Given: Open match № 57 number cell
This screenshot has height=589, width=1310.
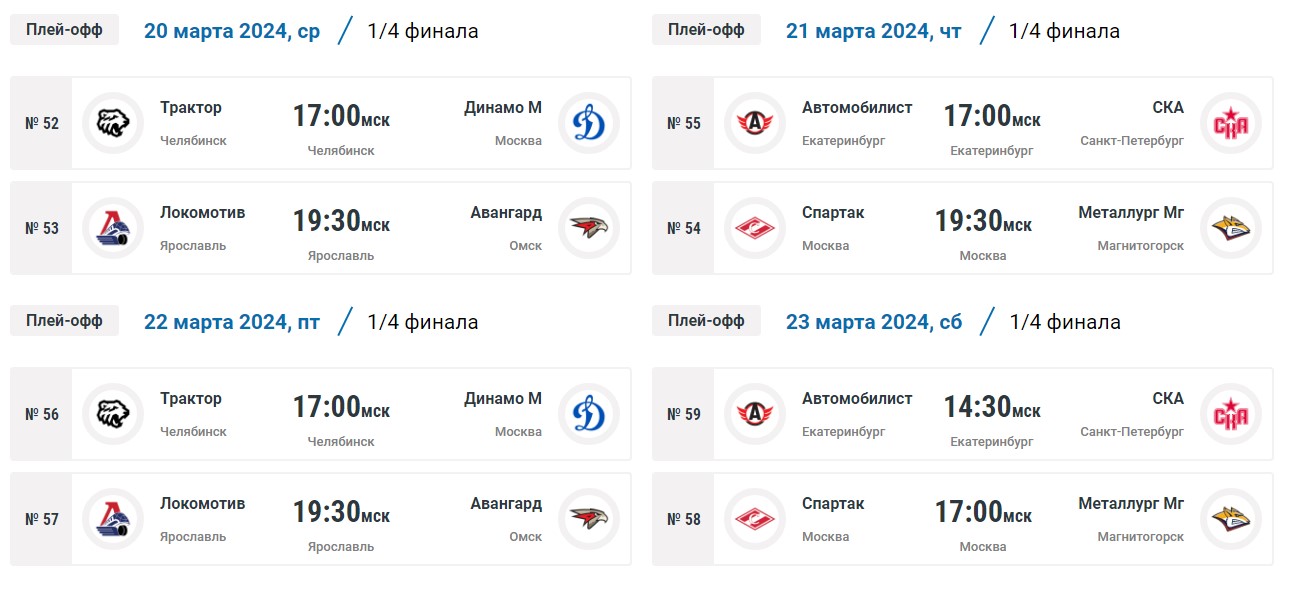Looking at the screenshot, I should pos(41,519).
